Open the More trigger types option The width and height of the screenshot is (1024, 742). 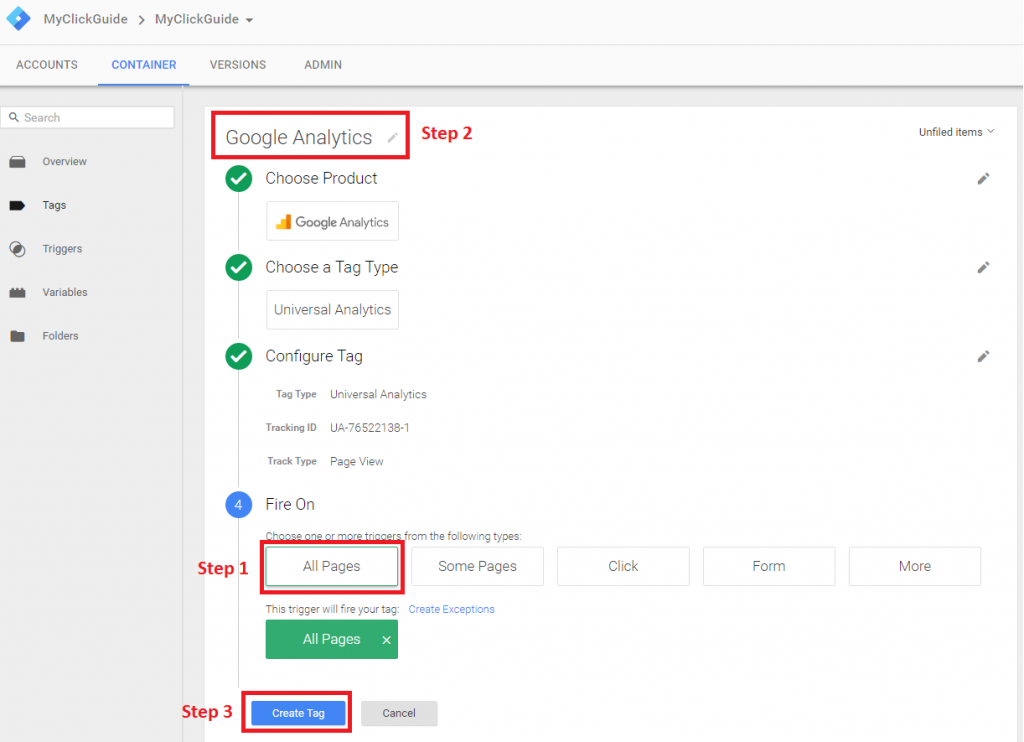[914, 566]
